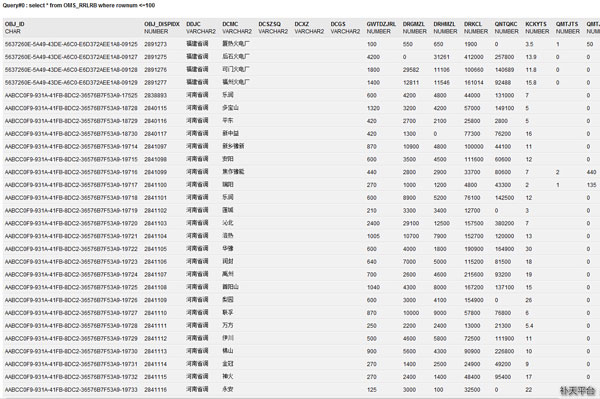
Task: Click the OBJ_DISPIDX value 2841112
Action: coord(155,339)
